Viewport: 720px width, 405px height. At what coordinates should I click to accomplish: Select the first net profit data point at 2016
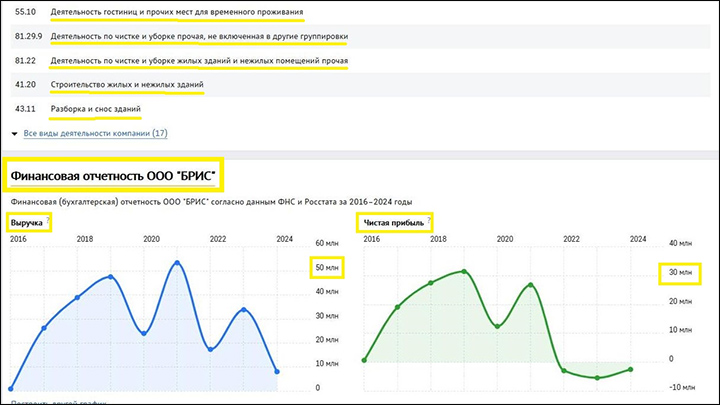[365, 360]
